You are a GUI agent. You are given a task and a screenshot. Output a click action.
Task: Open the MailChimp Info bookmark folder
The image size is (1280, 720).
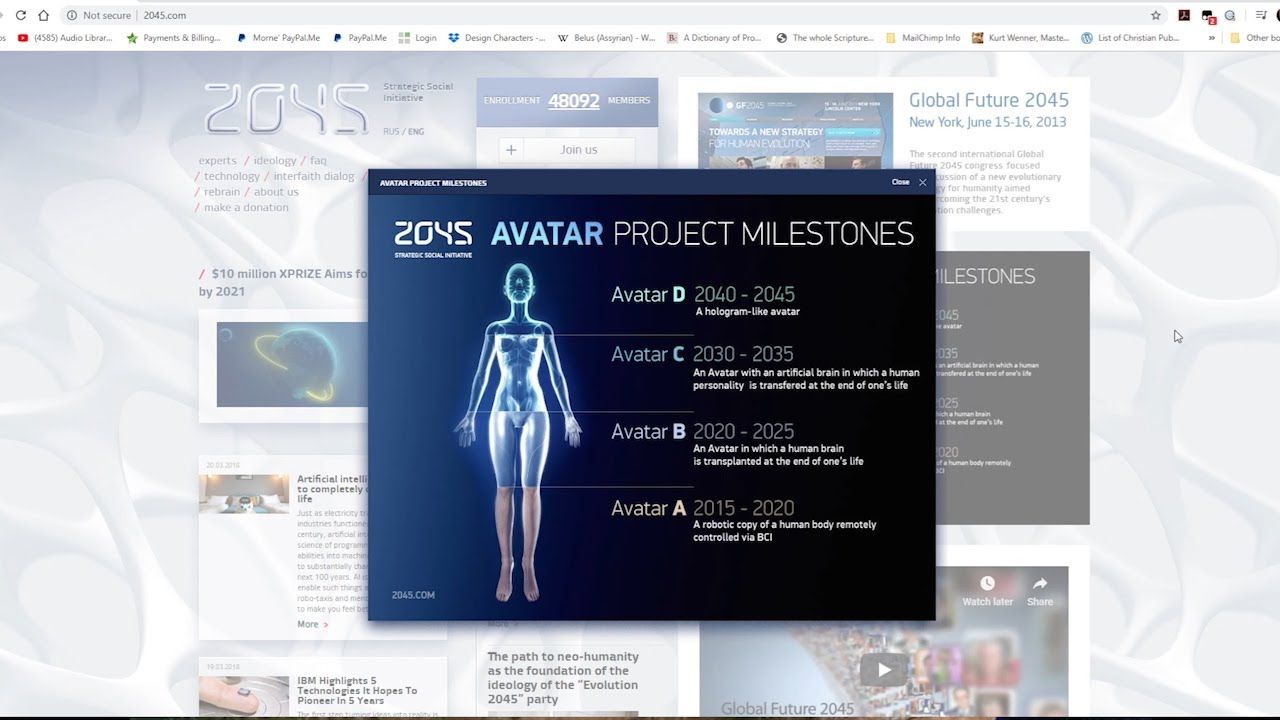[923, 38]
